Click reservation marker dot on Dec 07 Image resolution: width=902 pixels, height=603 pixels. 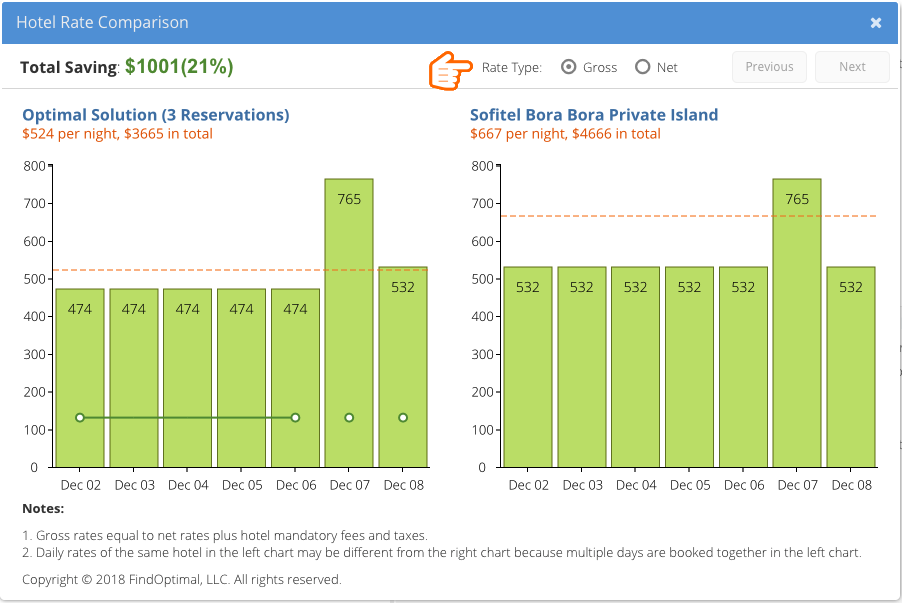[x=349, y=418]
